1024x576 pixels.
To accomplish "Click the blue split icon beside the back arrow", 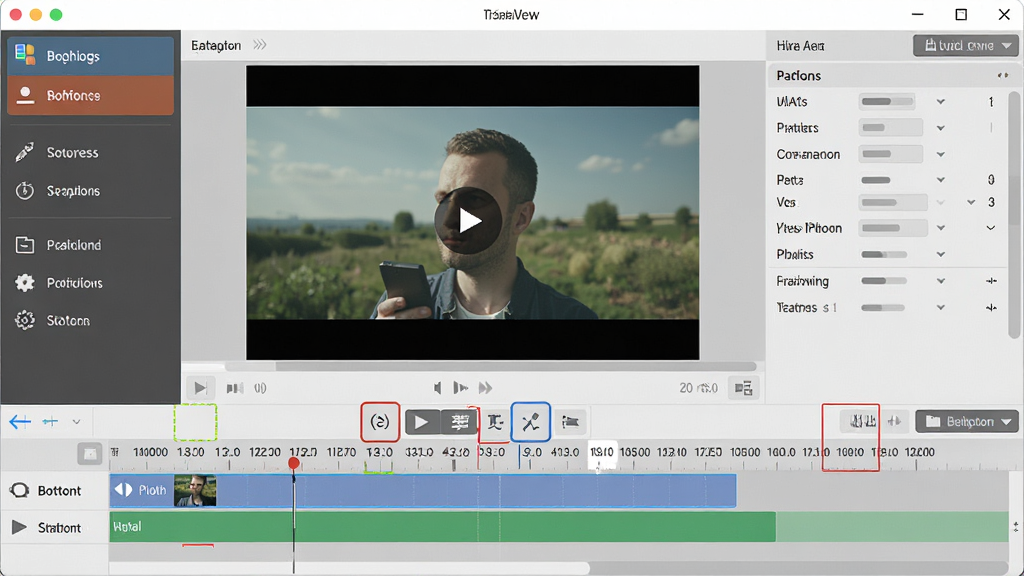I will [x=50, y=422].
